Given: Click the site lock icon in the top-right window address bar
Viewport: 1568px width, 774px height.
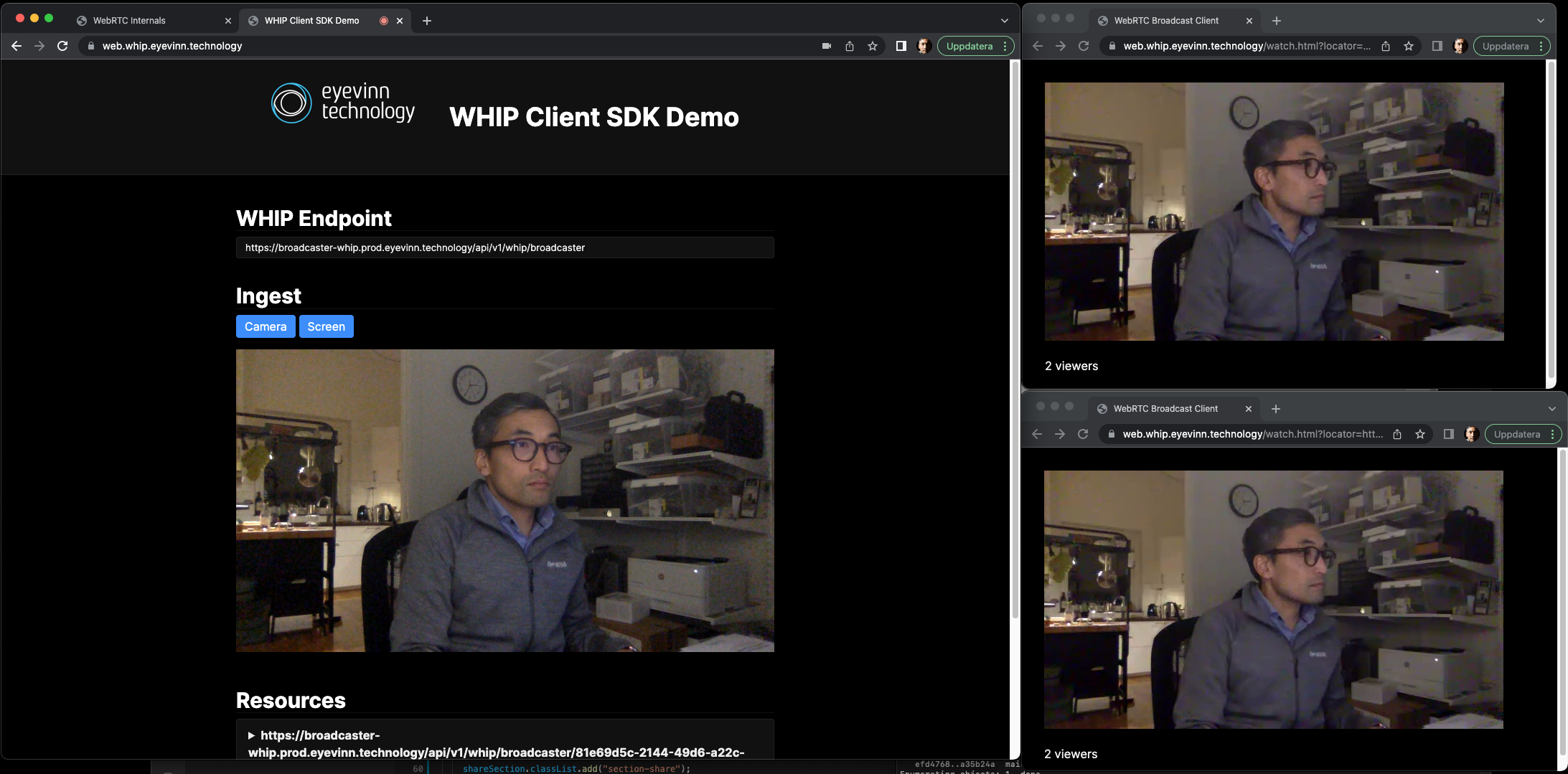Looking at the screenshot, I should [1112, 46].
